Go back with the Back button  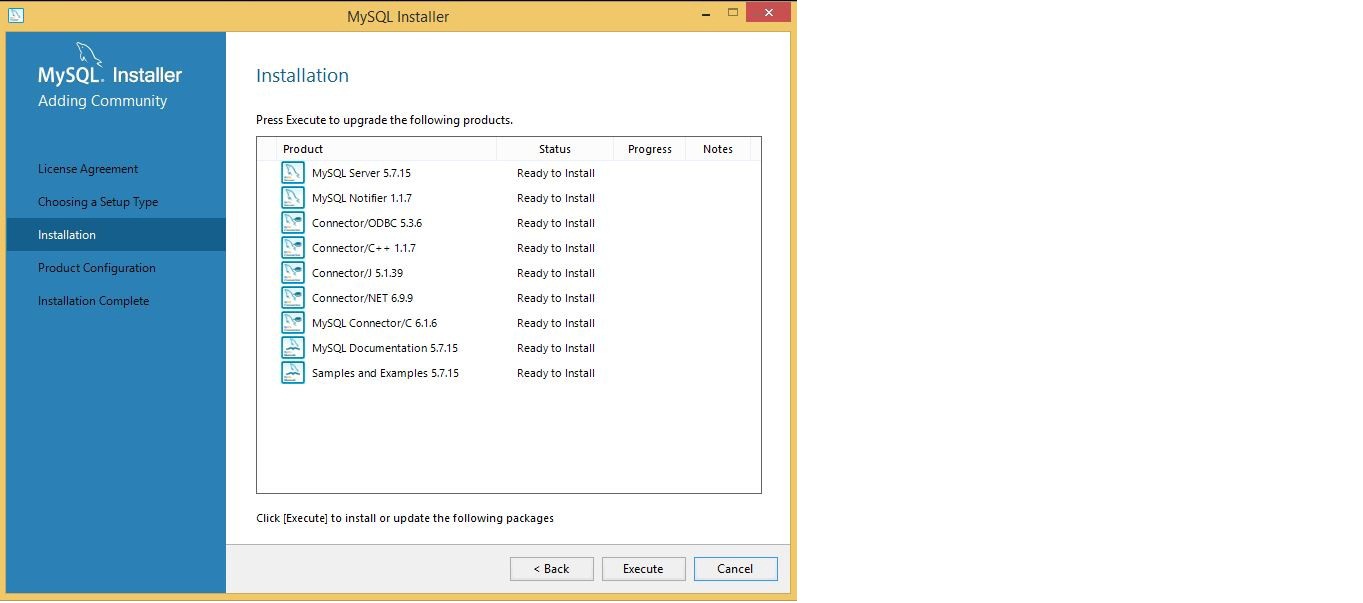[x=551, y=569]
